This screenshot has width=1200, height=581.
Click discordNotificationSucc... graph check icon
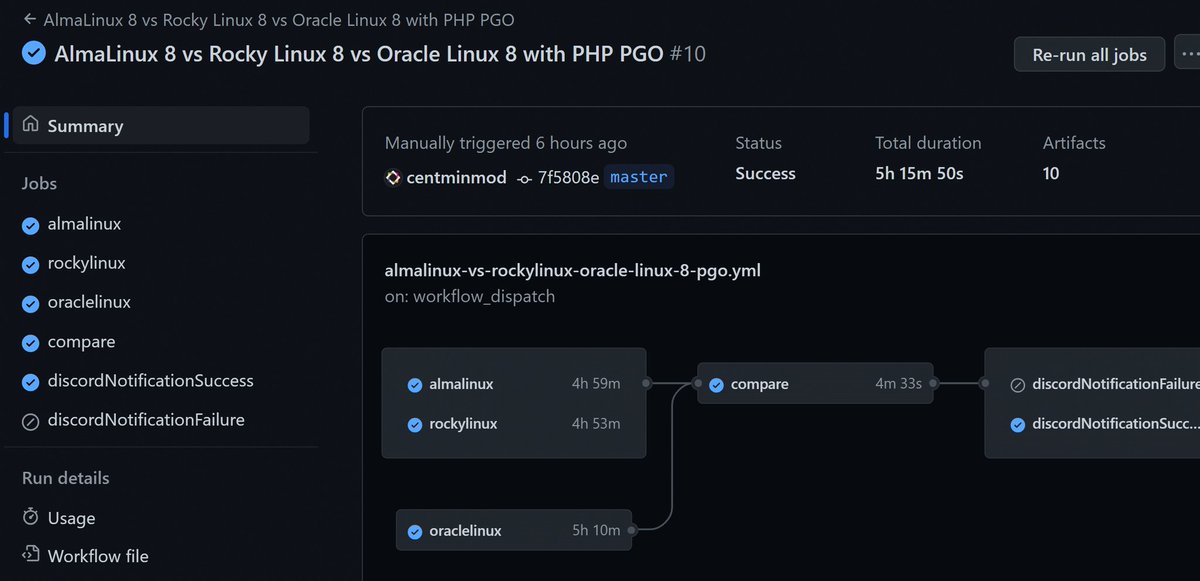coord(1017,425)
